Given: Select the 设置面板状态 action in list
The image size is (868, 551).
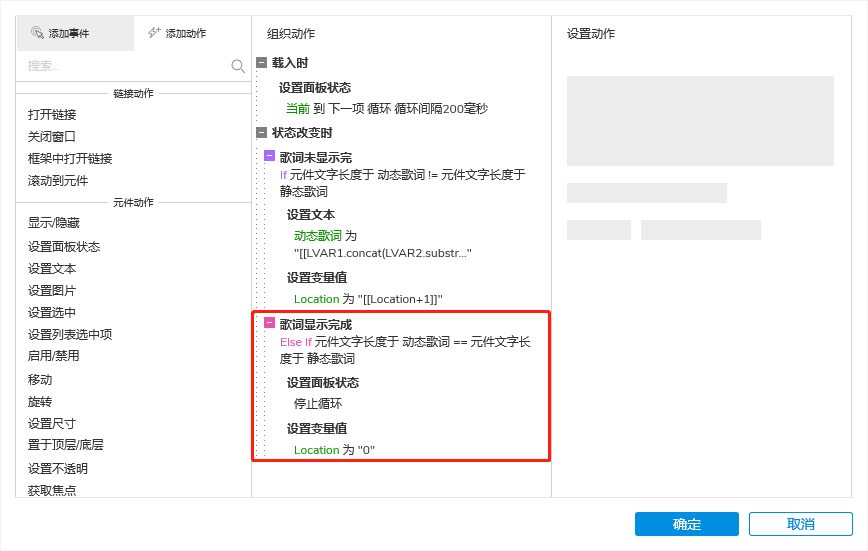Looking at the screenshot, I should tap(64, 247).
